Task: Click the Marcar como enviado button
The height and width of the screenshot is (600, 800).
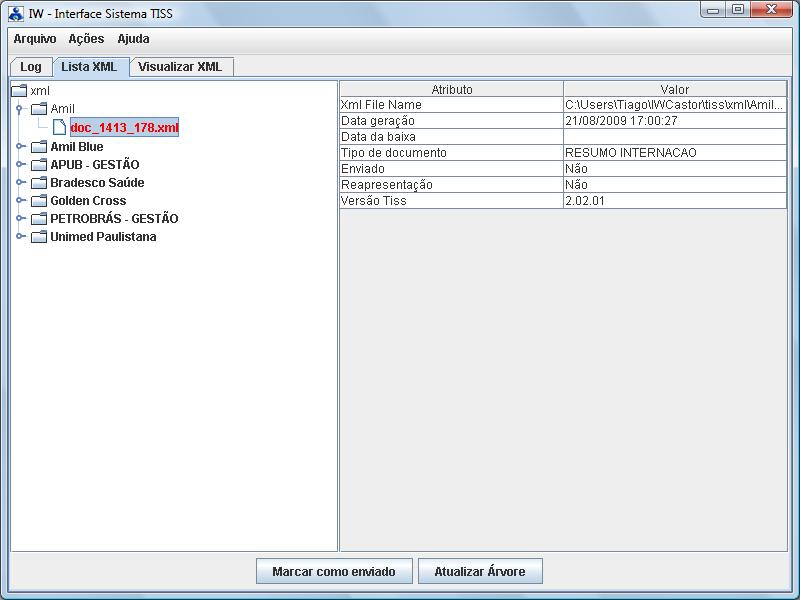Action: [x=334, y=571]
